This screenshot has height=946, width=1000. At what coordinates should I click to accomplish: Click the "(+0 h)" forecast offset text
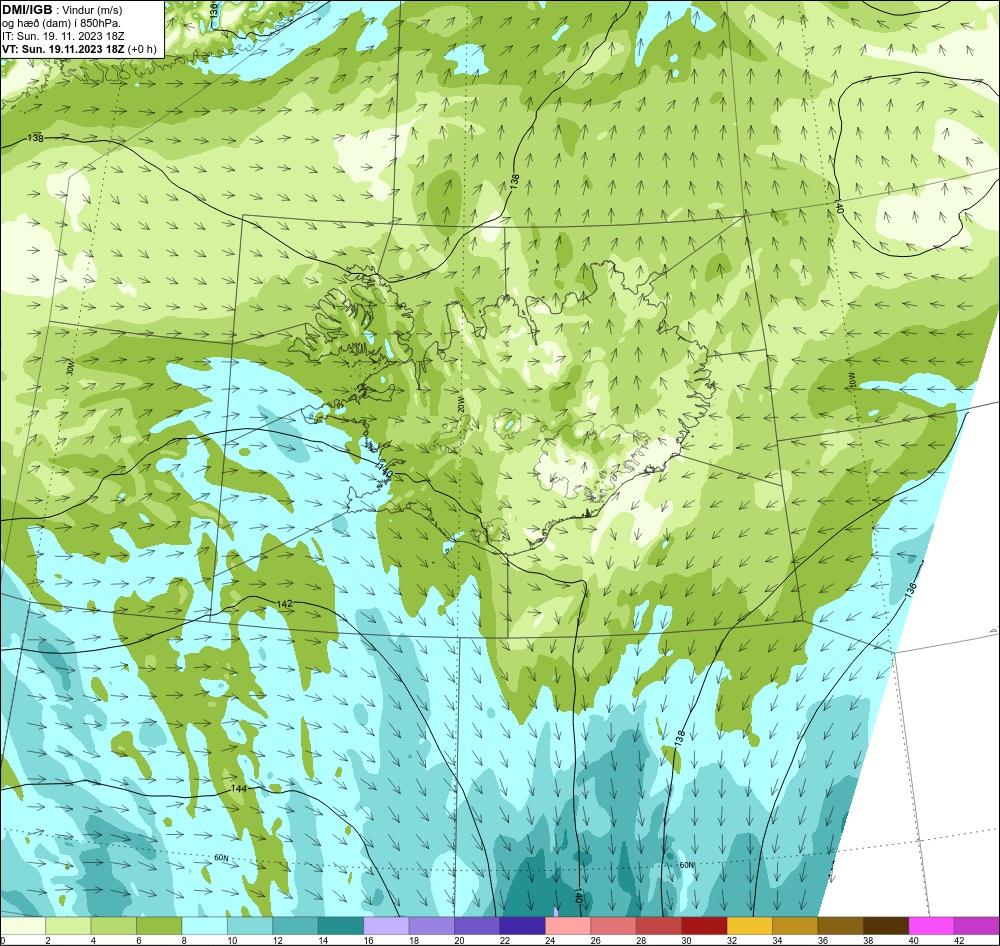142,49
